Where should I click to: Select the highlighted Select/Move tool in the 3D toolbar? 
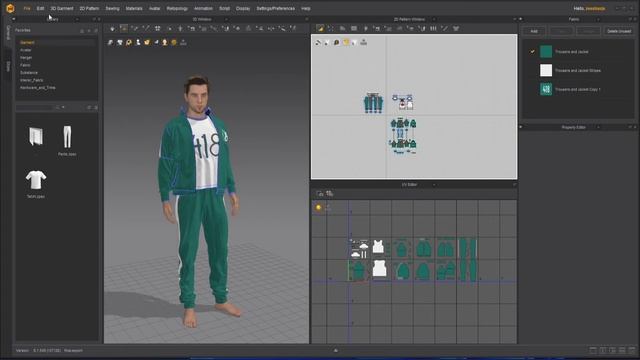123,28
